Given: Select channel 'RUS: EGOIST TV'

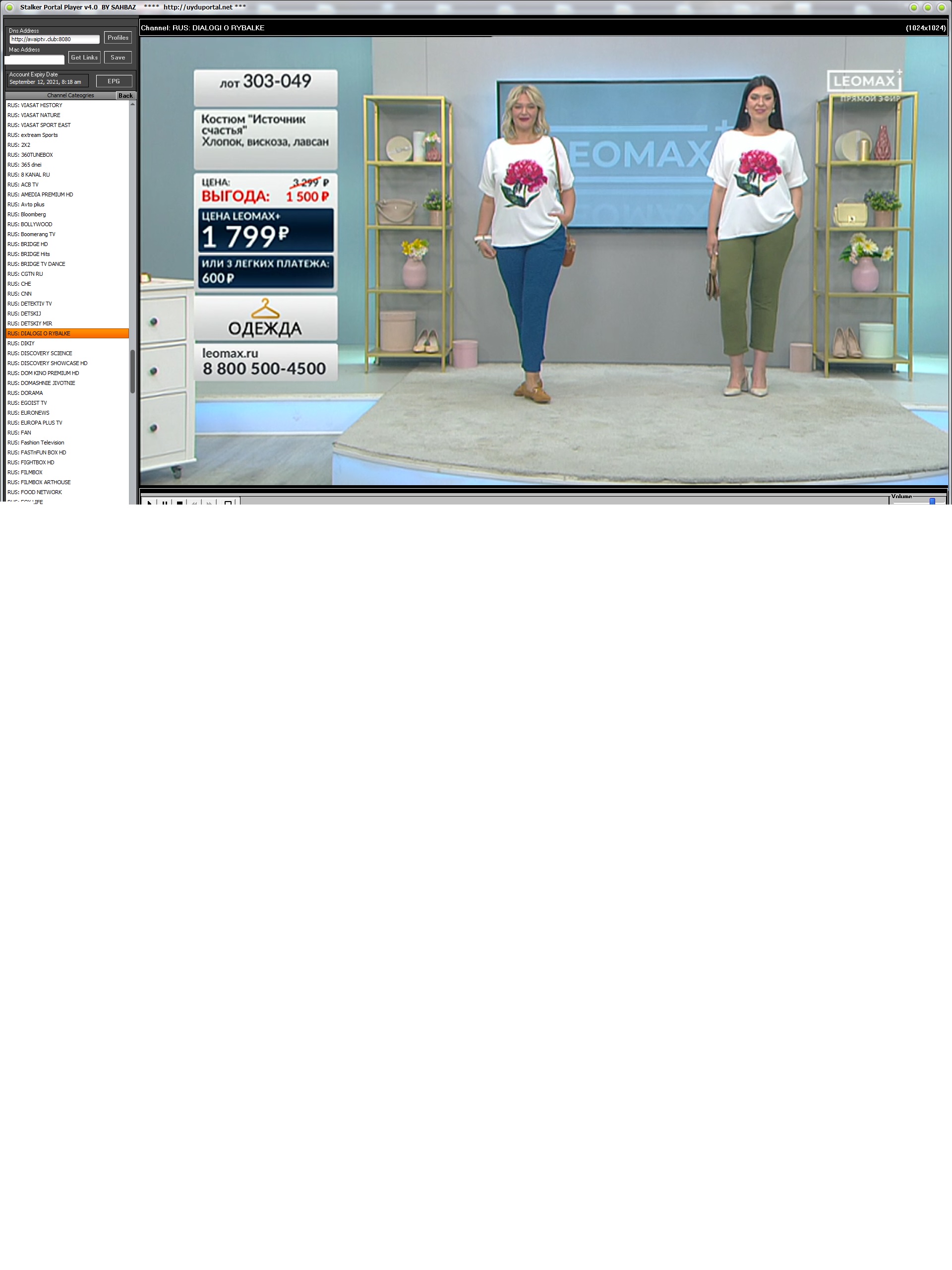Looking at the screenshot, I should 67,403.
